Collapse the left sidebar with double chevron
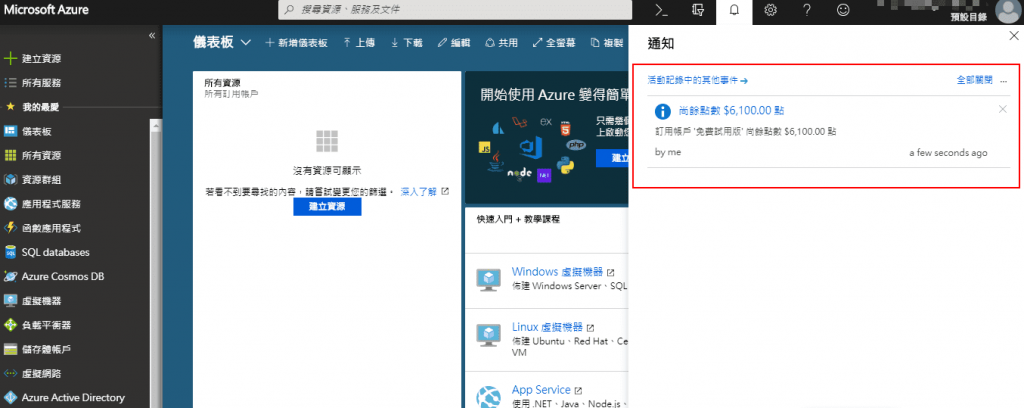The image size is (1024, 408). click(152, 35)
